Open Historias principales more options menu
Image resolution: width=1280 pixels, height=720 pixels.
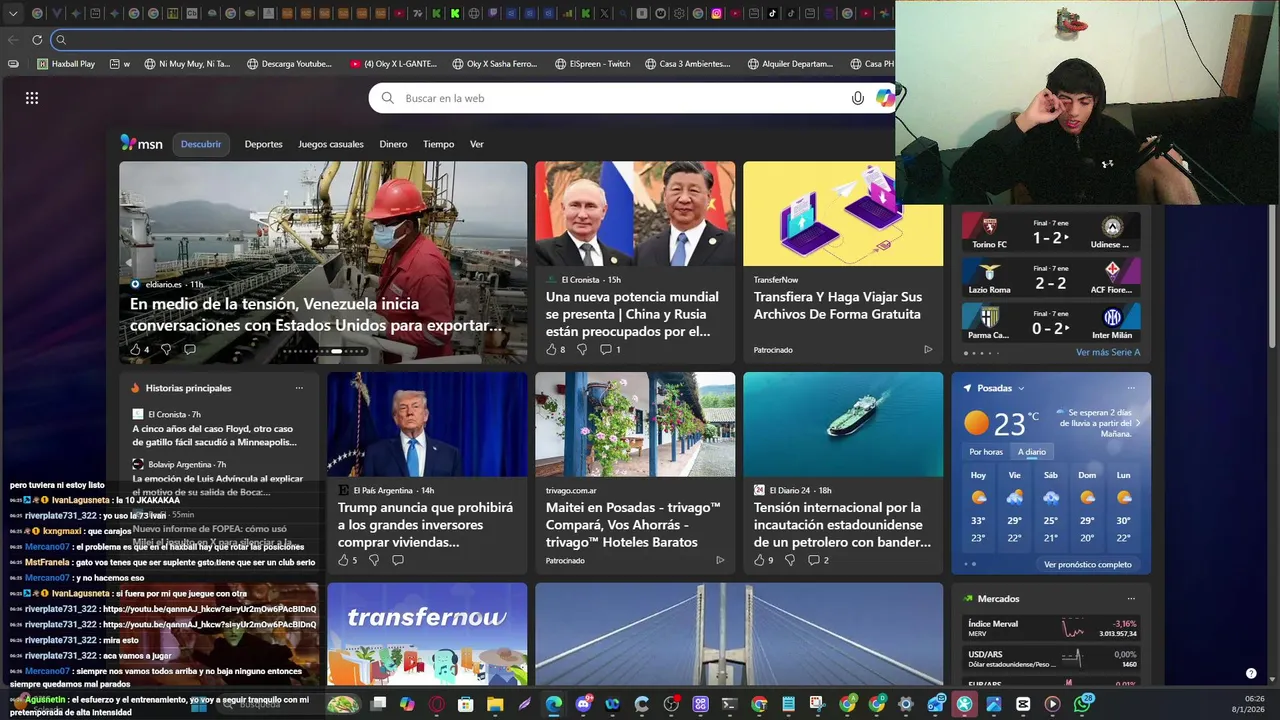coord(299,388)
